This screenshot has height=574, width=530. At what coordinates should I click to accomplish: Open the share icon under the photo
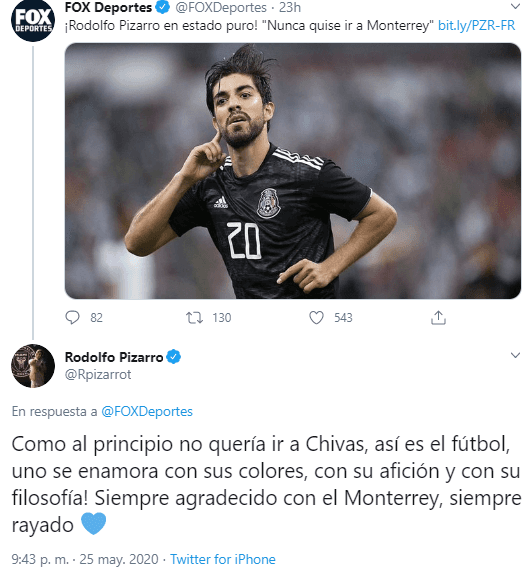(x=438, y=318)
